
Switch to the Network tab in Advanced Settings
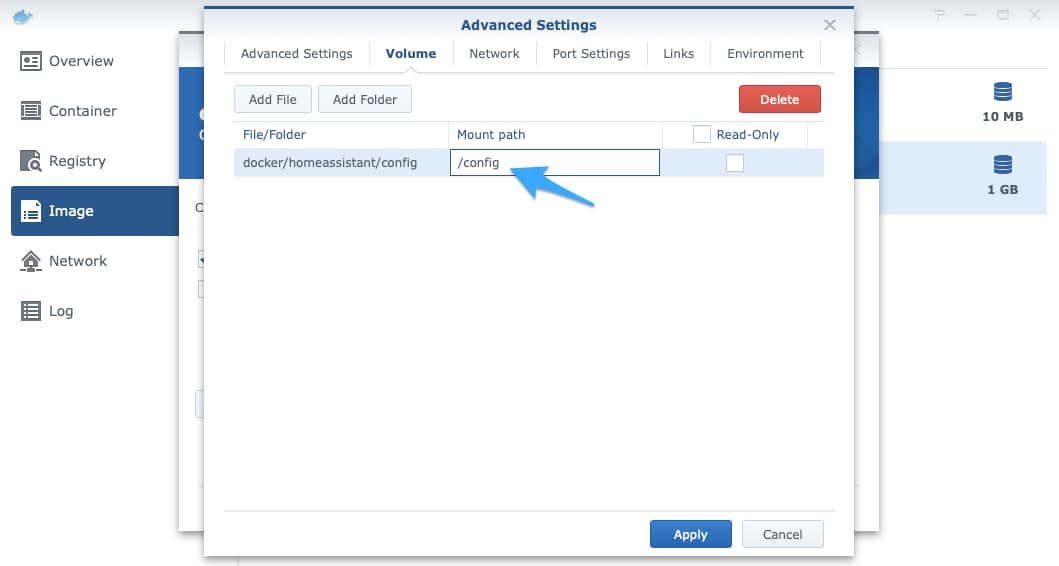(494, 53)
